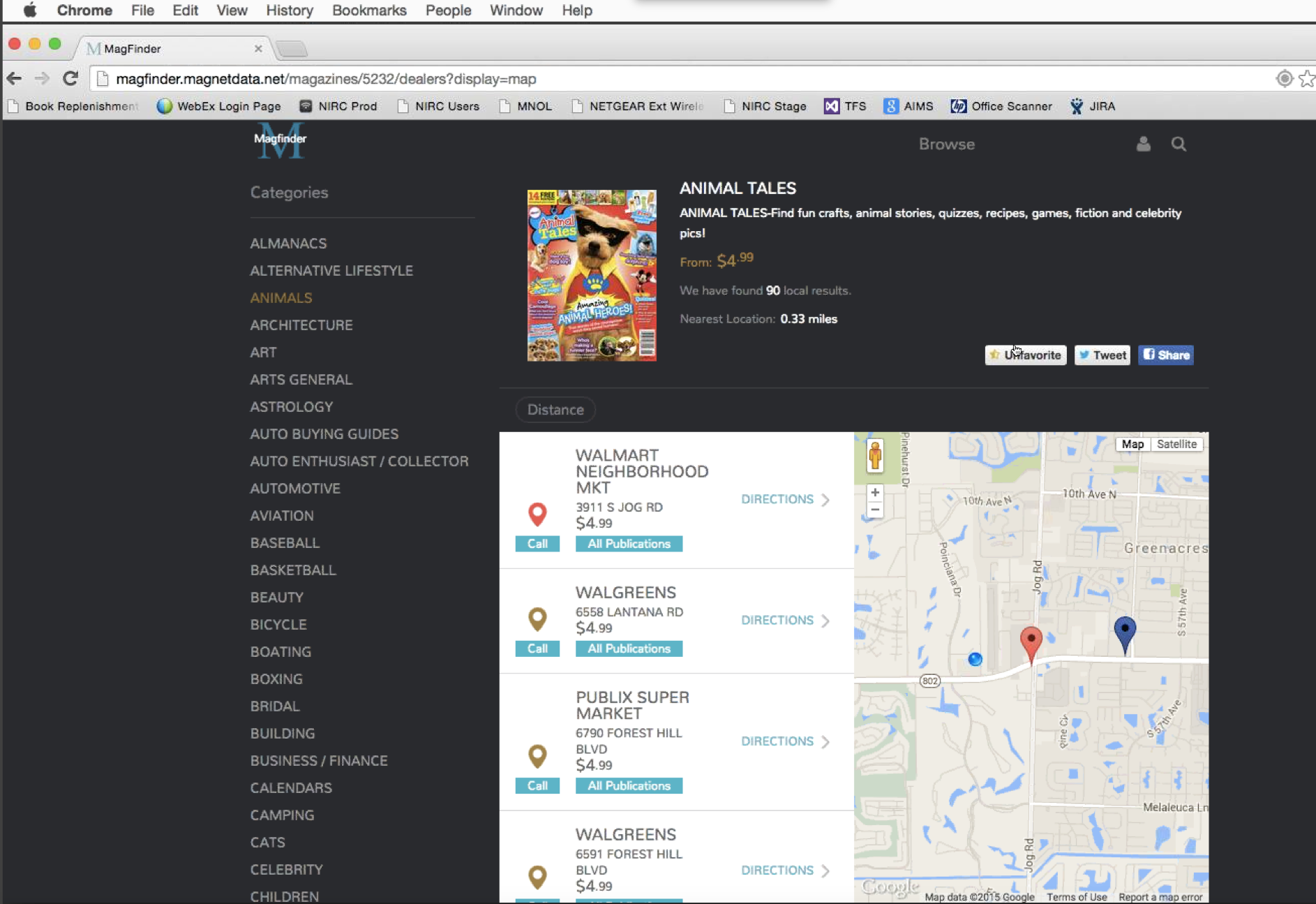1316x904 pixels.
Task: Zoom in the map with plus button
Action: tap(875, 493)
